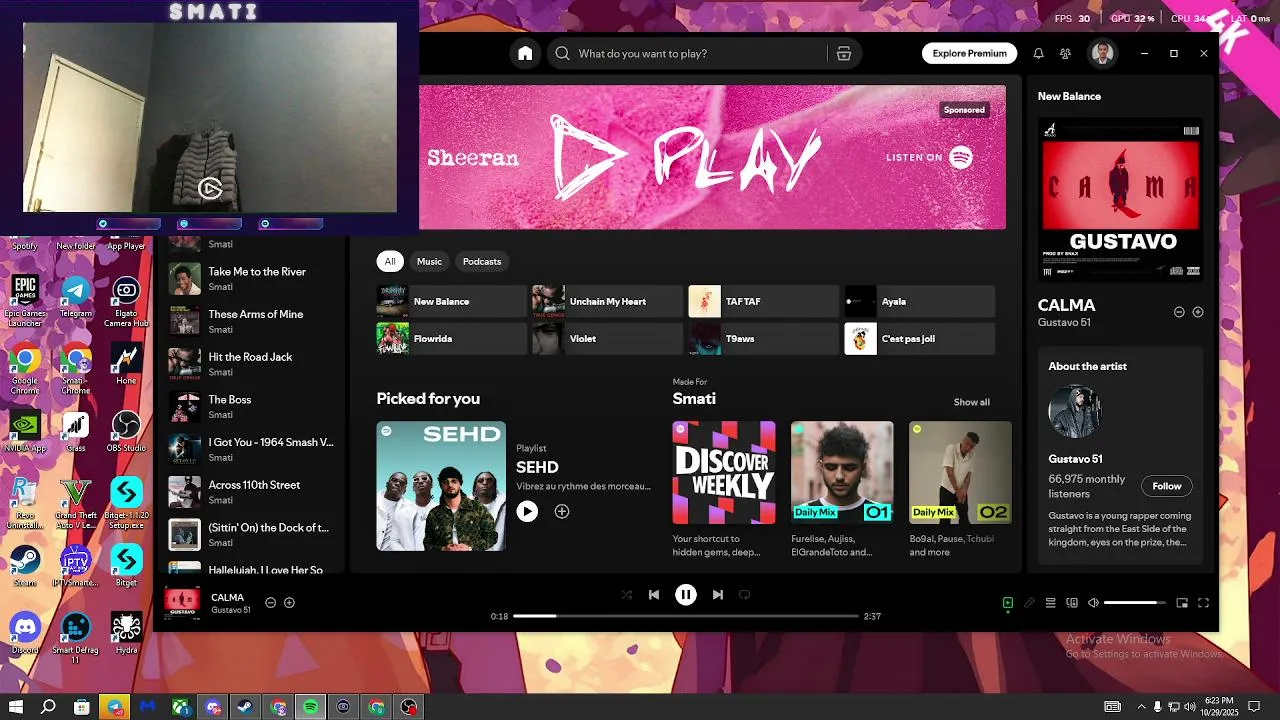Hide CALMA via minus icon in player bar
This screenshot has height=720, width=1280.
[x=270, y=603]
